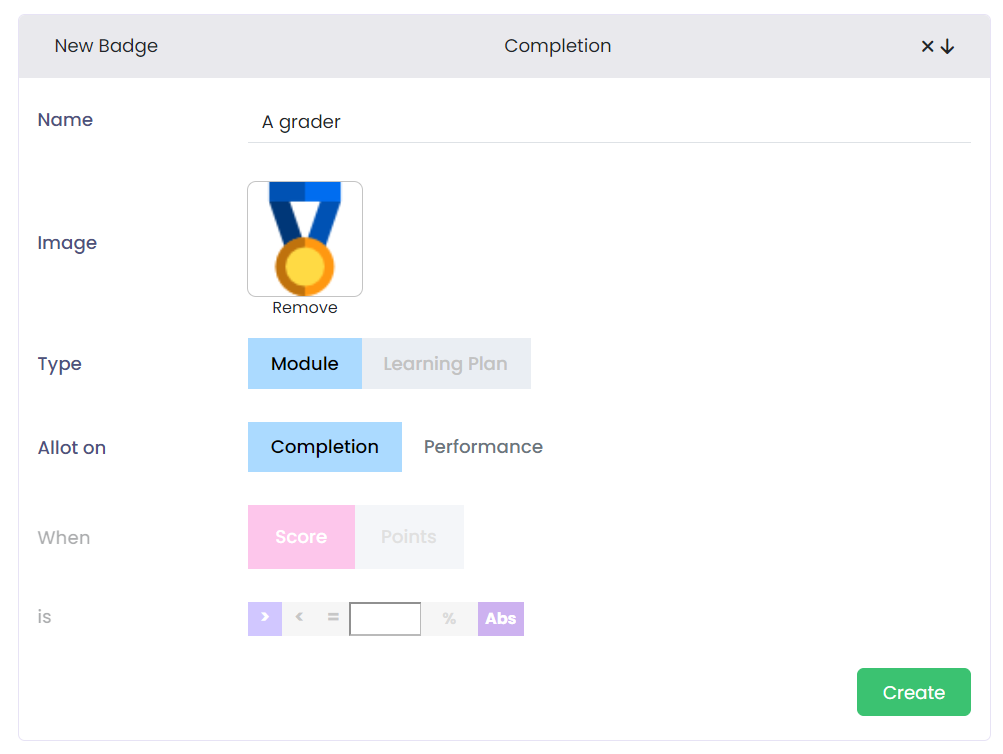The height and width of the screenshot is (754, 1003).
Task: Choose Score as the When condition
Action: [x=301, y=537]
